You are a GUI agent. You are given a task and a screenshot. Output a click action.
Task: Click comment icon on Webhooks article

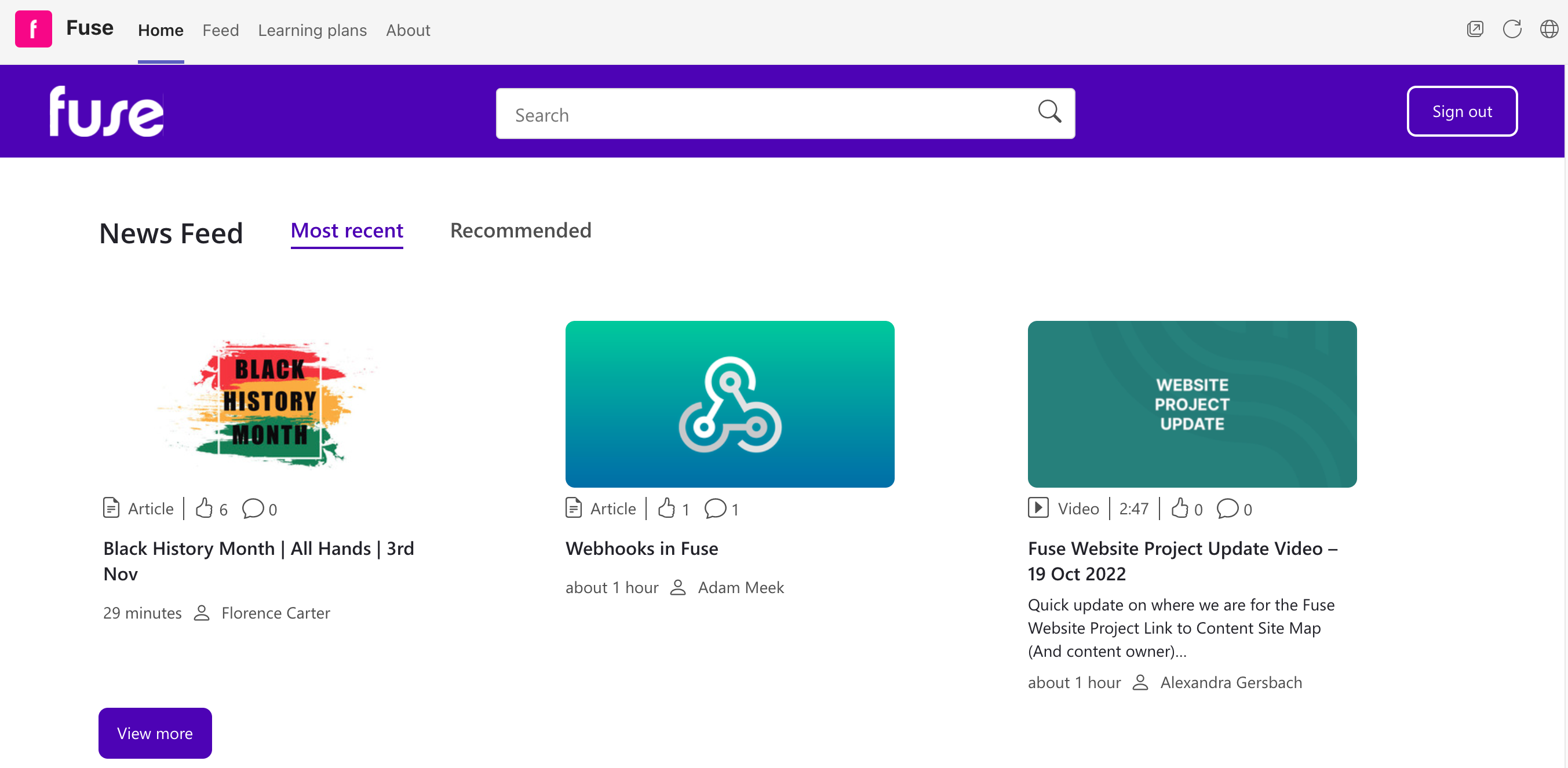pos(715,507)
